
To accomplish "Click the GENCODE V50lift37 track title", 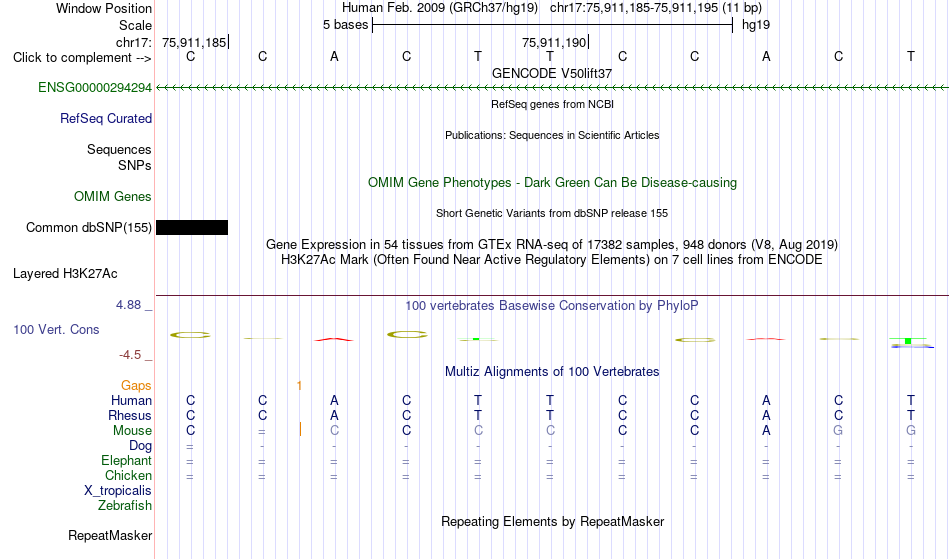I will tap(552, 73).
